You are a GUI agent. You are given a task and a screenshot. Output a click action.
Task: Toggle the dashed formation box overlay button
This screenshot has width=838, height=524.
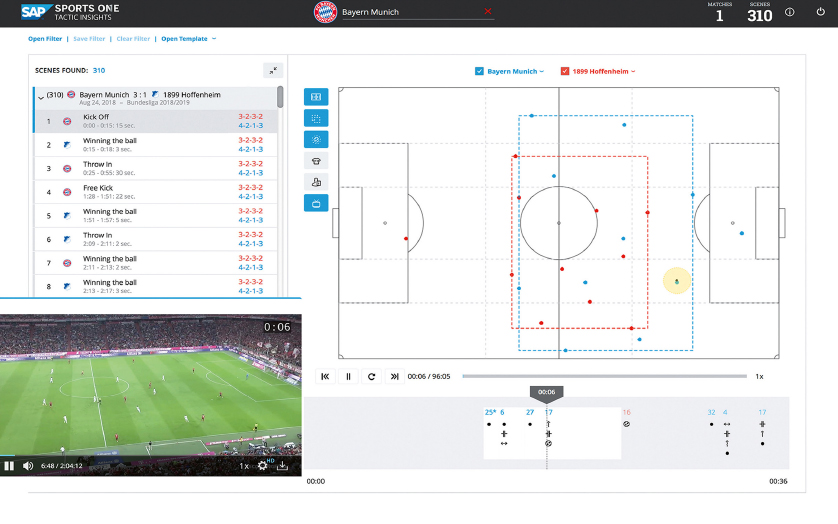click(x=316, y=118)
